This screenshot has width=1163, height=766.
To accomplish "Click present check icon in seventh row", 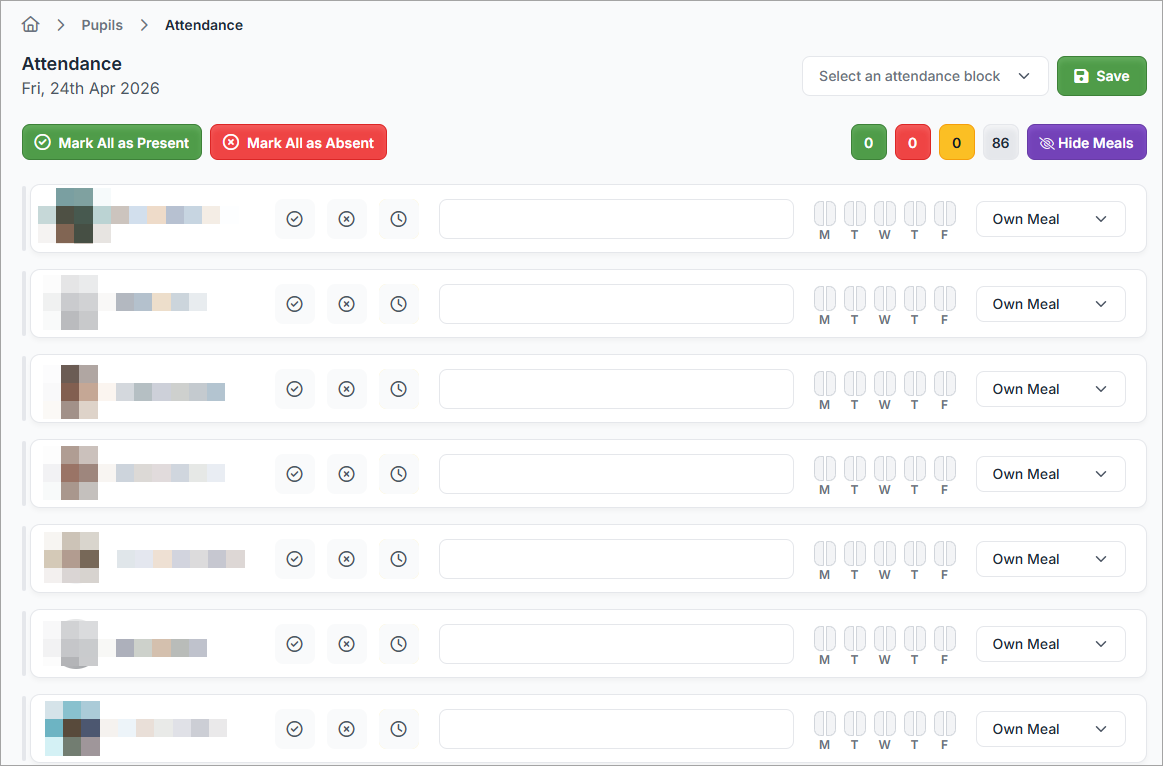I will pos(294,729).
